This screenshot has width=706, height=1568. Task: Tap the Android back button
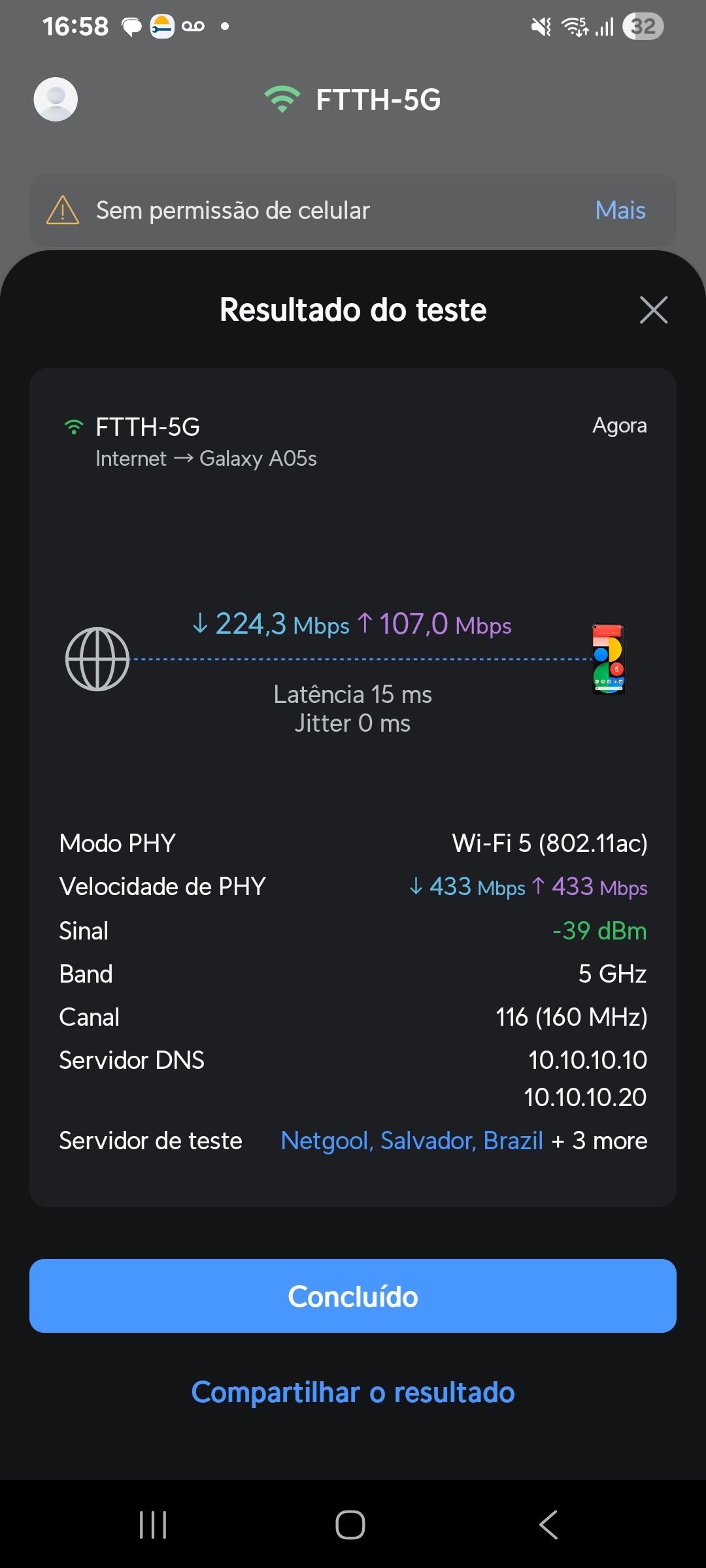(x=548, y=1525)
